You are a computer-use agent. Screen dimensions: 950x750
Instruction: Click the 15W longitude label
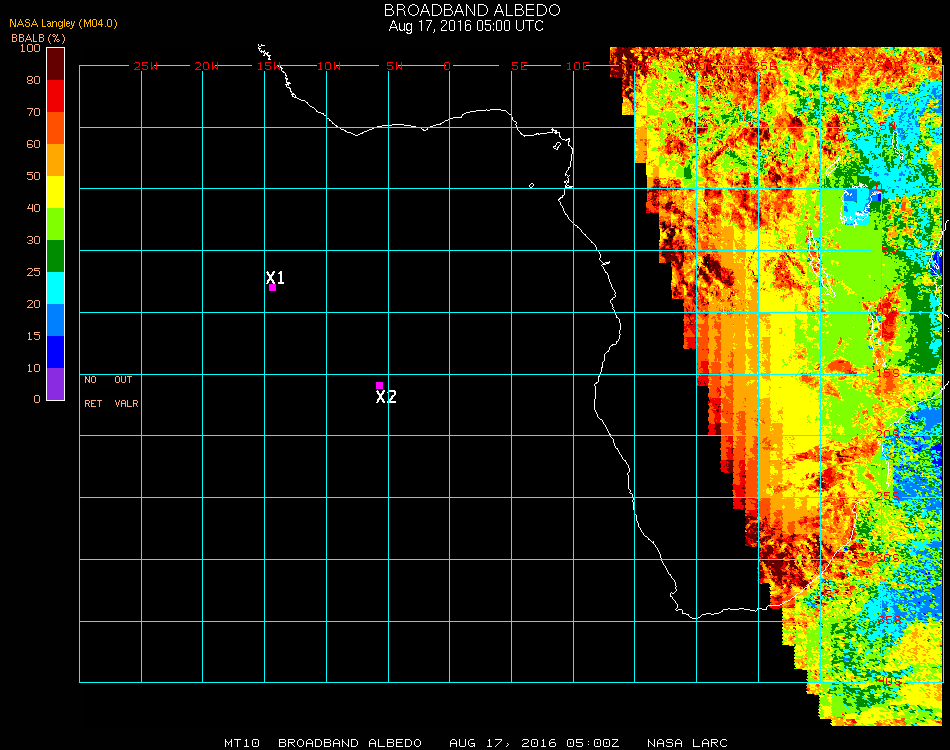pos(268,66)
